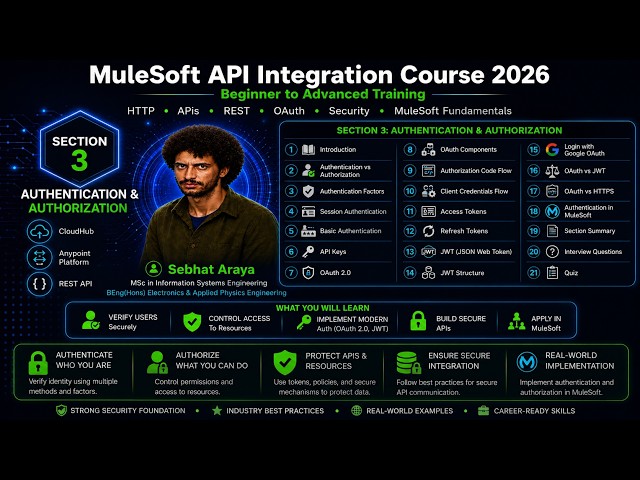Click the Section Summary document icon
The image size is (640, 480).
552,231
